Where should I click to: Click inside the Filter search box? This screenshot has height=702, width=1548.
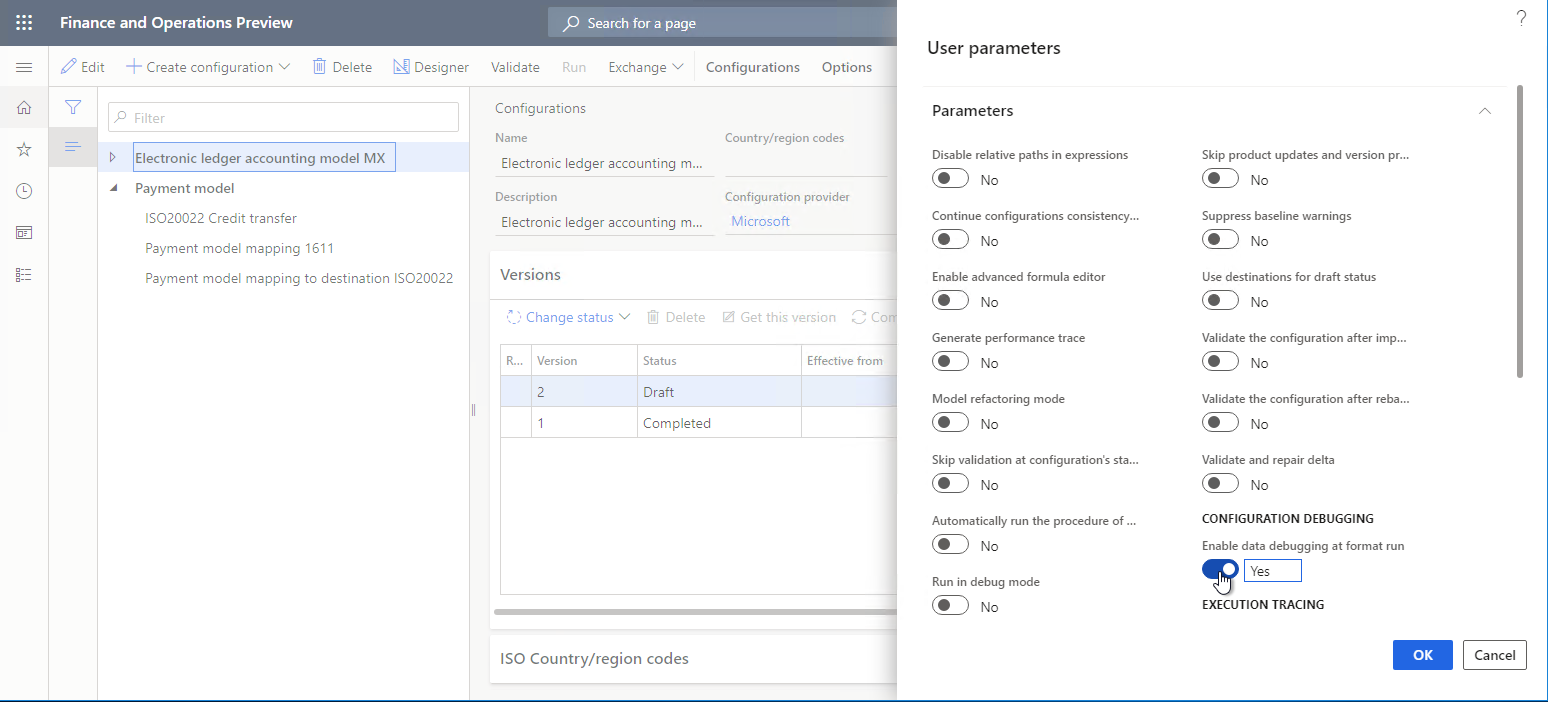(282, 117)
